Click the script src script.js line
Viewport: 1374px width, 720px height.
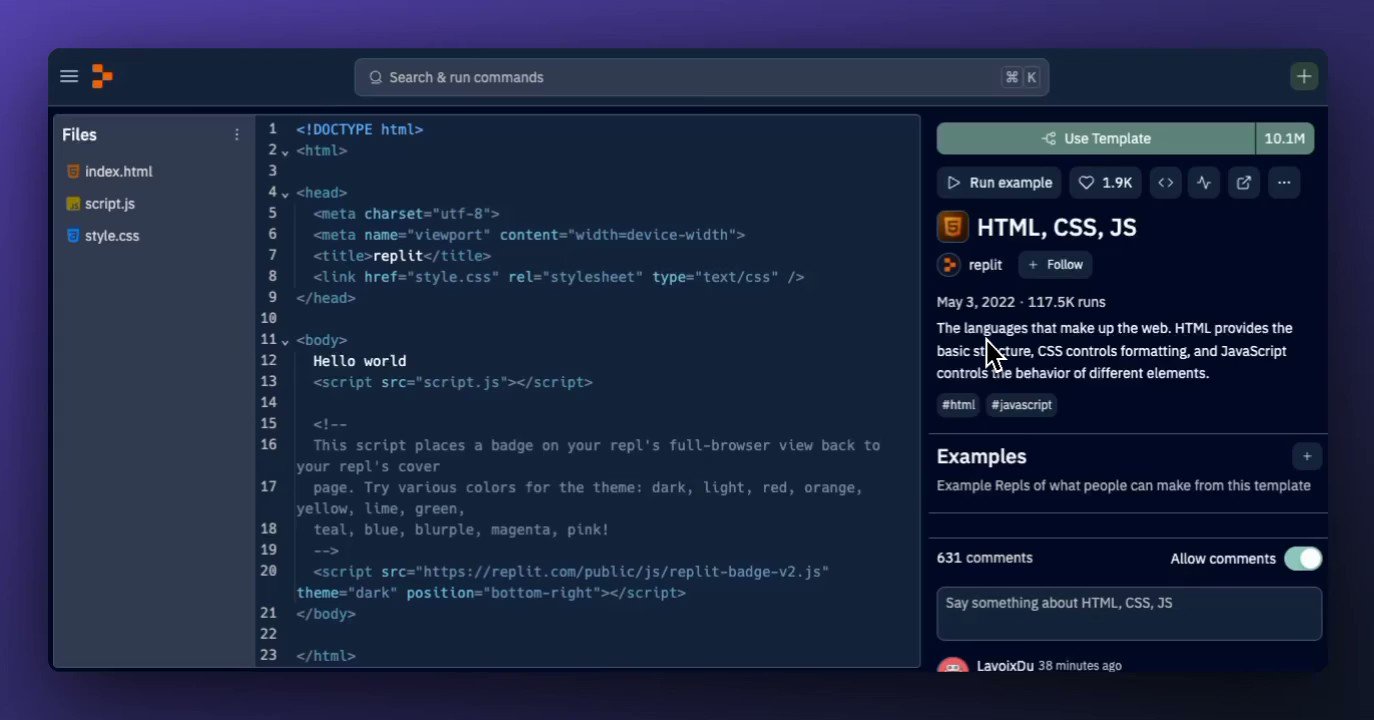[452, 382]
